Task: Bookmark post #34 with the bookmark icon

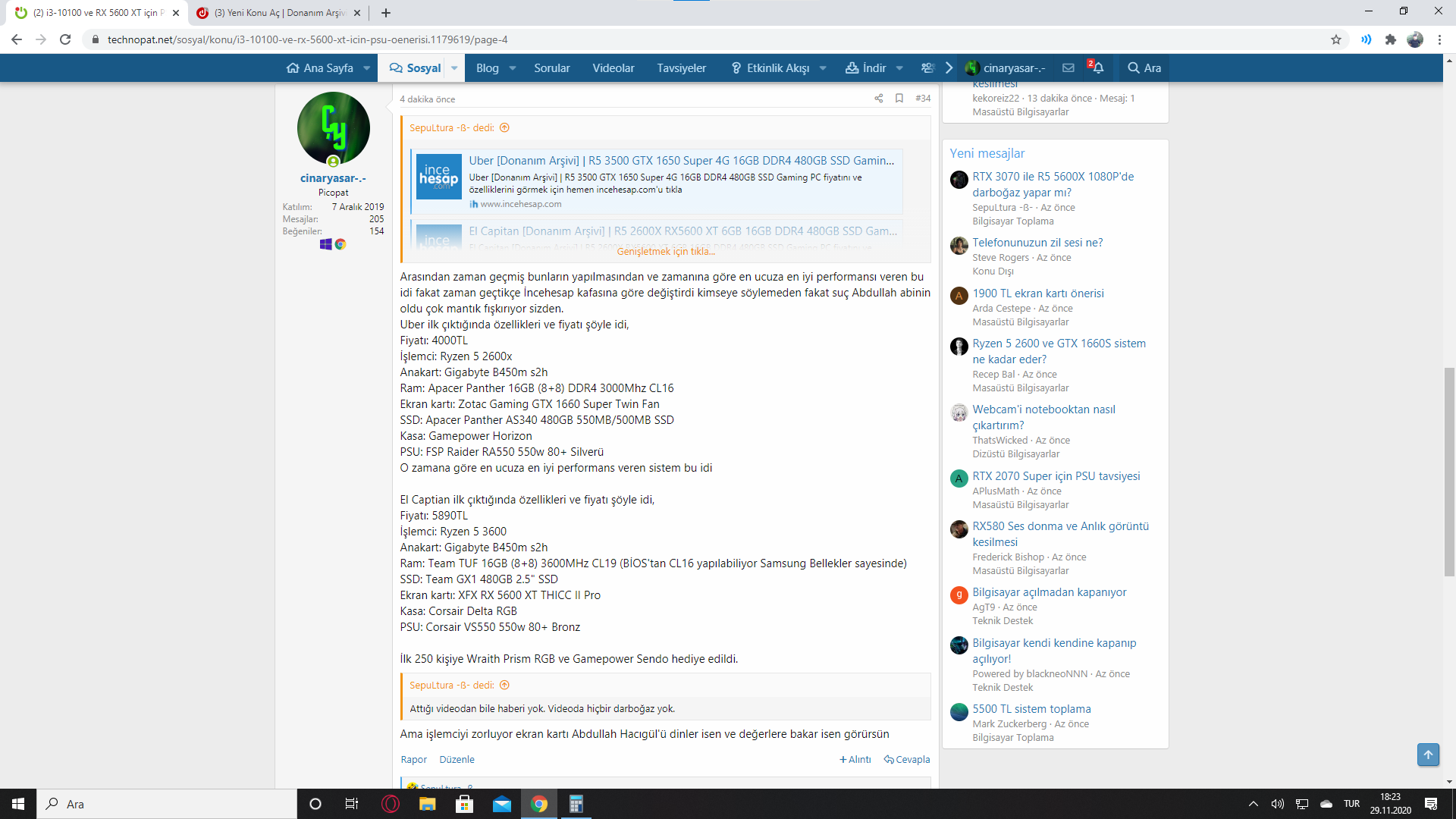Action: pos(899,99)
